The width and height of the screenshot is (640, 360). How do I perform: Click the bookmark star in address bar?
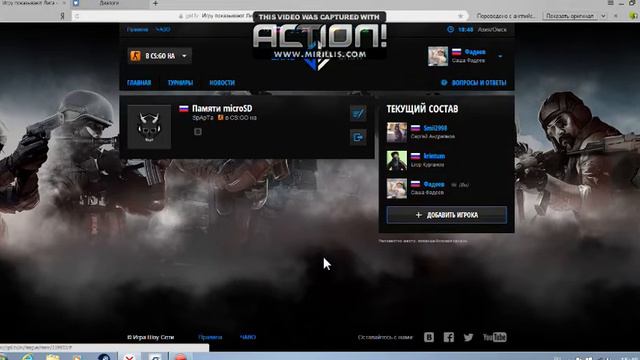click(461, 16)
